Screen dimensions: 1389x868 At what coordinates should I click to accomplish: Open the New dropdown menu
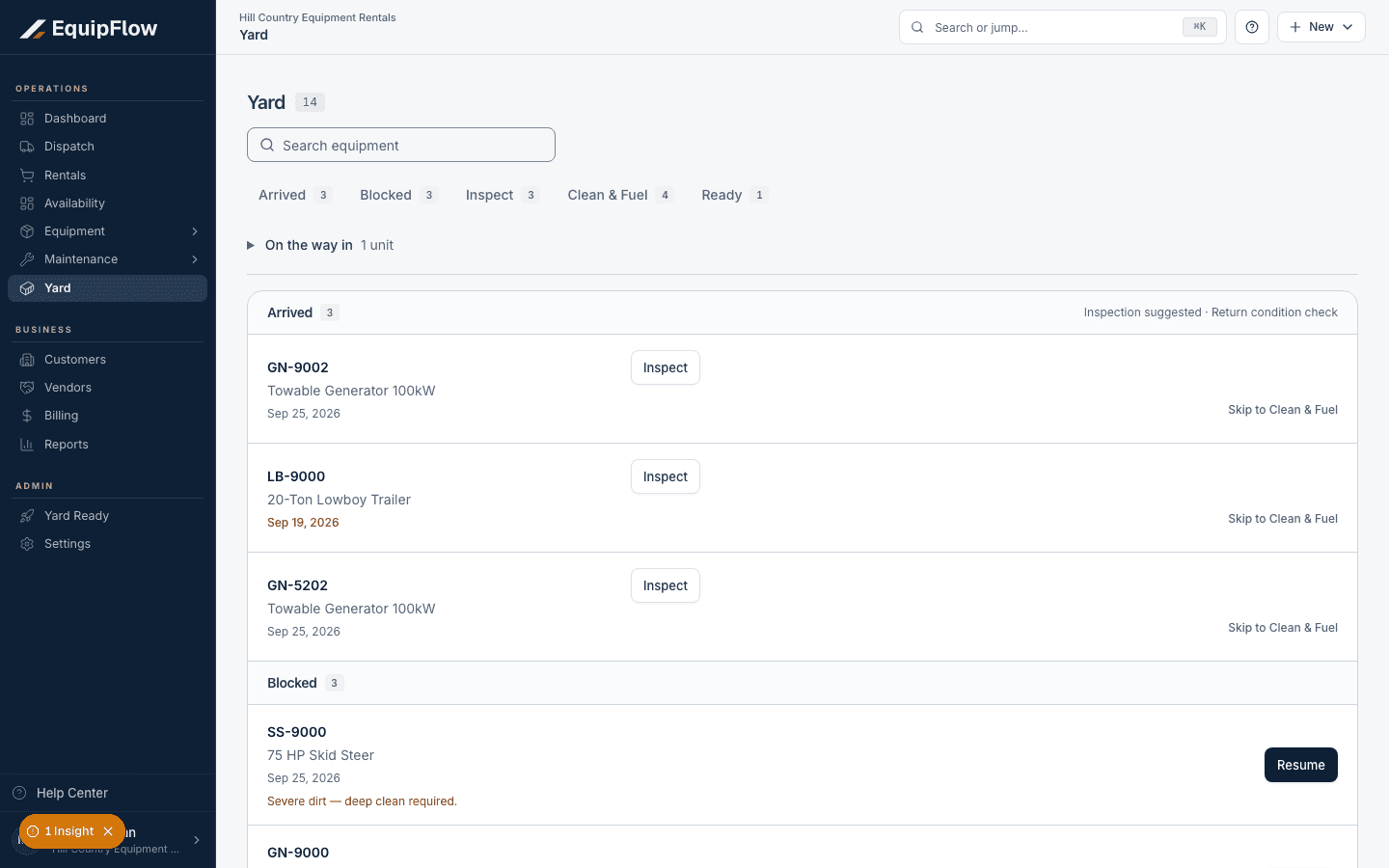(1321, 27)
